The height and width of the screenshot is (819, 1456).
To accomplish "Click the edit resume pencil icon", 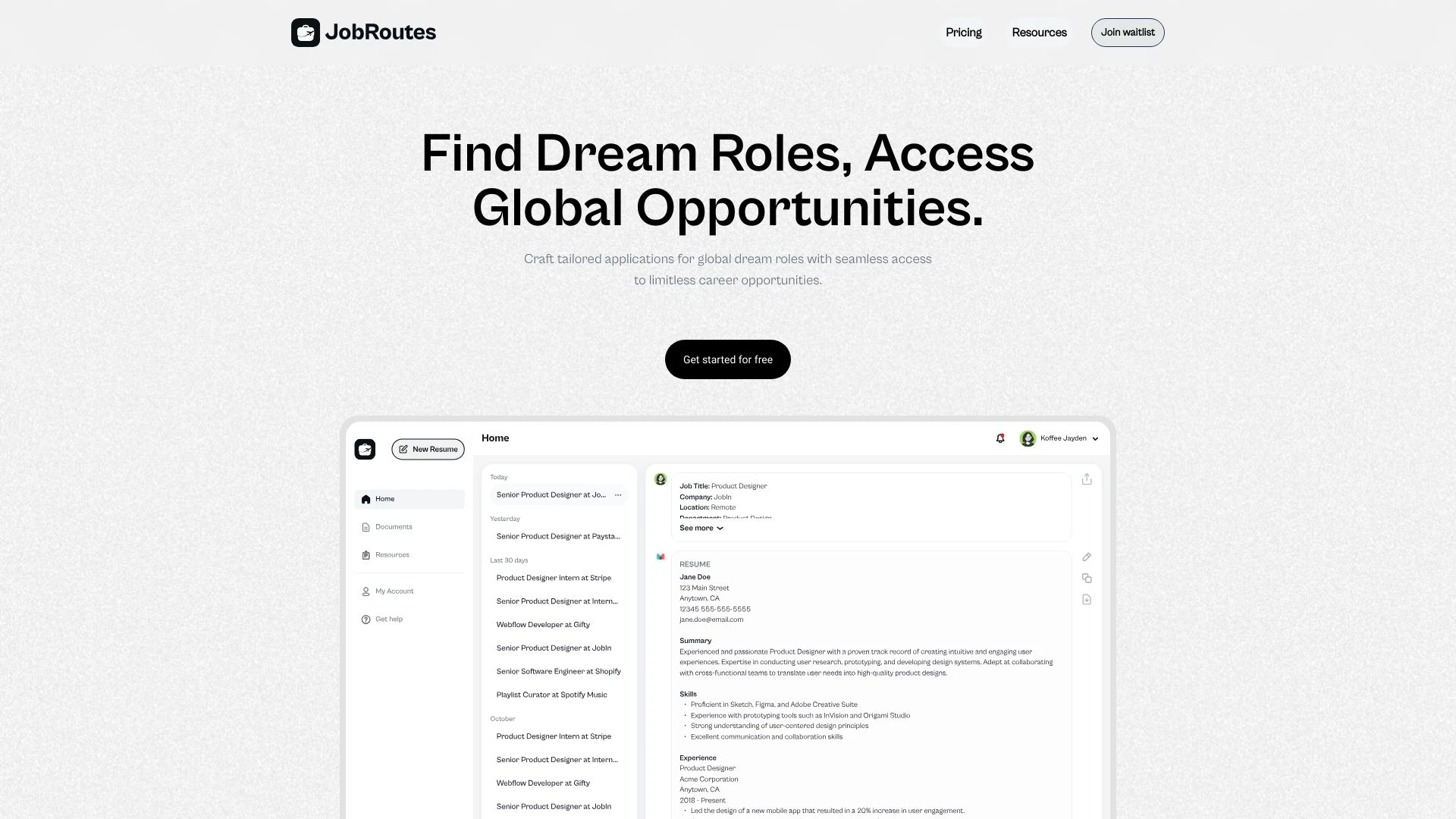I will pos(1087,557).
